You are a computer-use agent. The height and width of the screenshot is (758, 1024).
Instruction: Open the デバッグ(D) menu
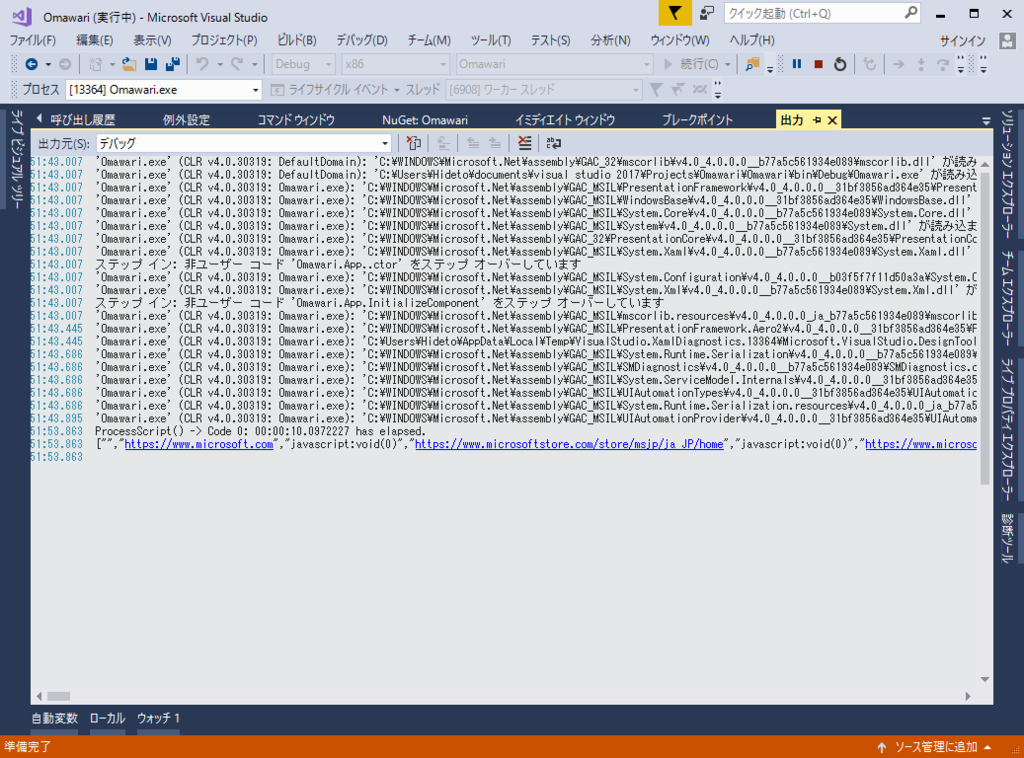coord(362,40)
